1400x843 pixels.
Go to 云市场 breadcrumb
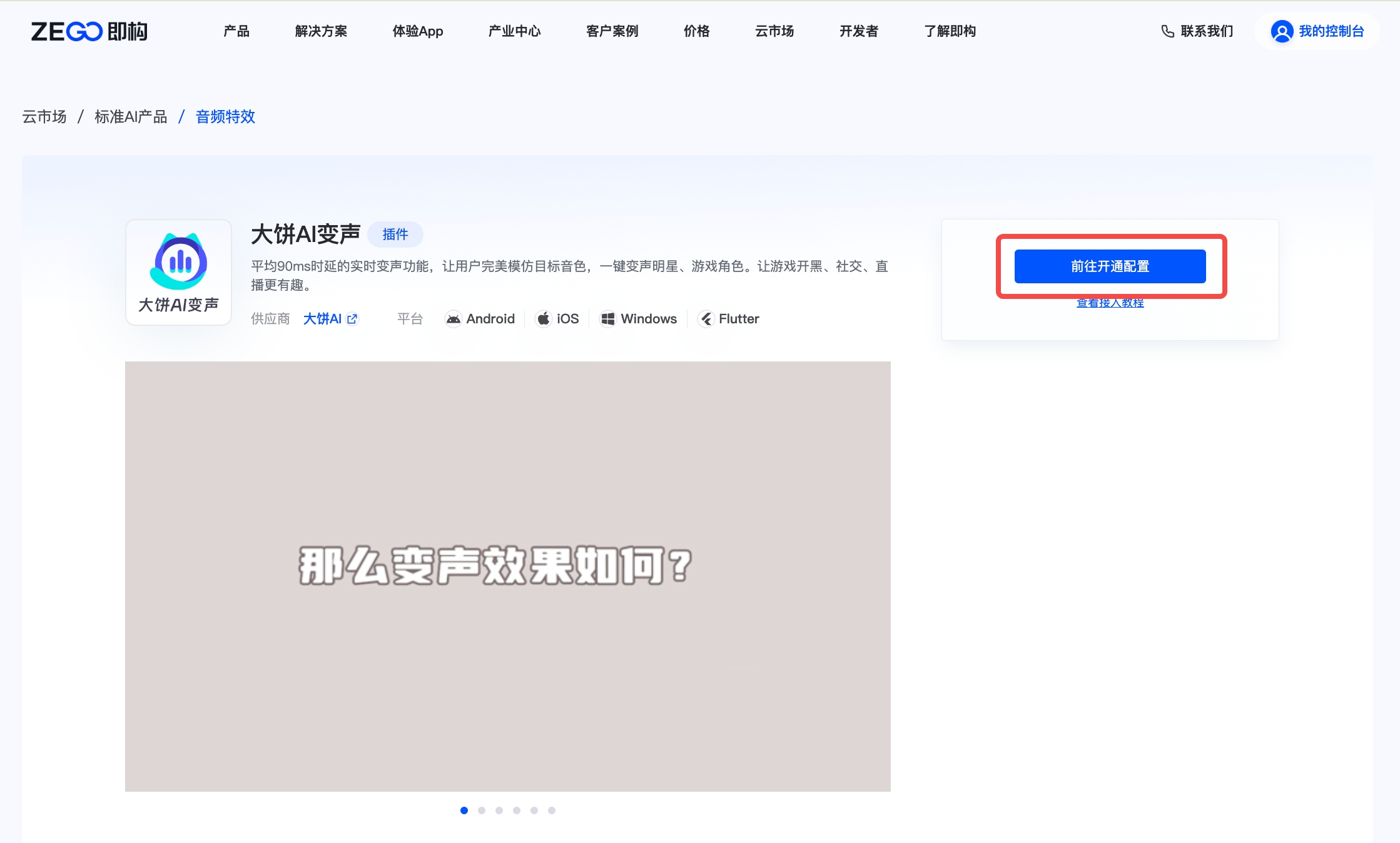44,117
